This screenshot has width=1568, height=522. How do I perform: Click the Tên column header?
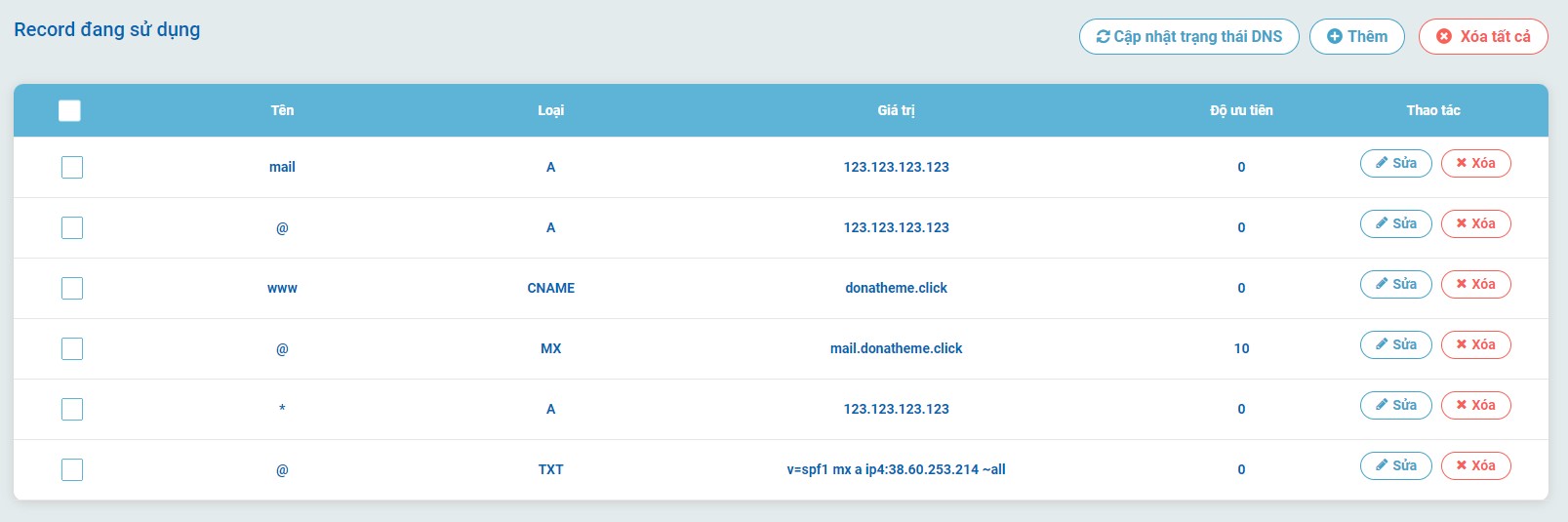(282, 110)
